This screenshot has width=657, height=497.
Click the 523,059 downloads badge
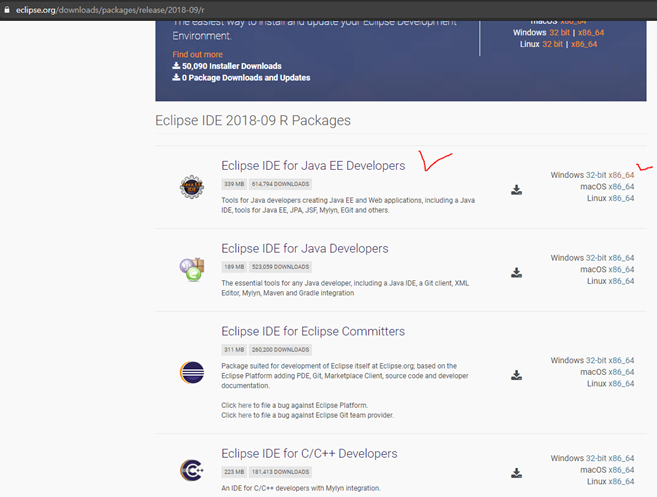[x=280, y=267]
